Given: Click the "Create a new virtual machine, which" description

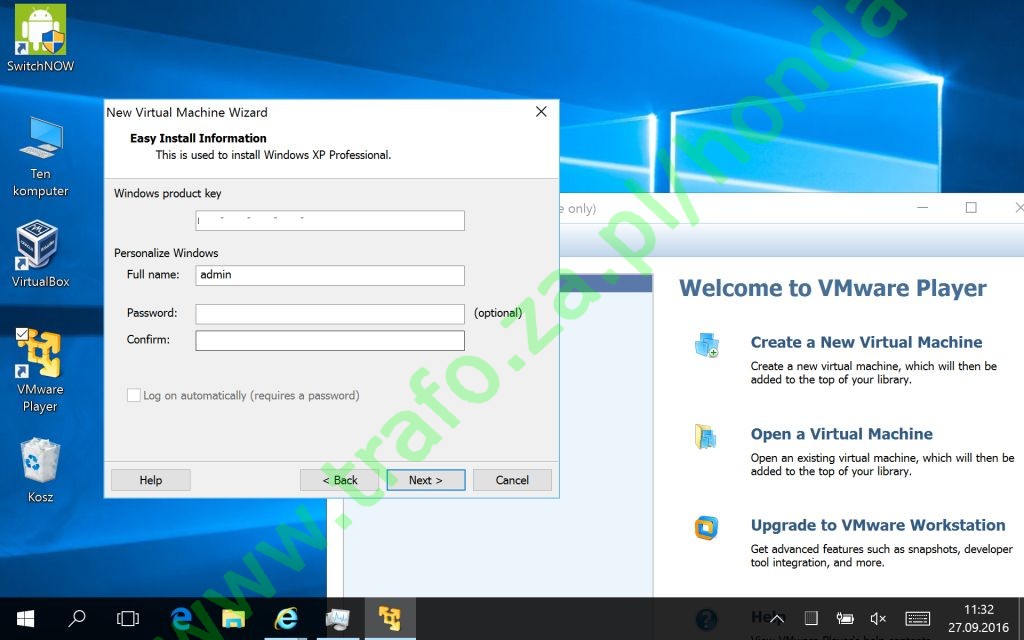Looking at the screenshot, I should (x=874, y=372).
